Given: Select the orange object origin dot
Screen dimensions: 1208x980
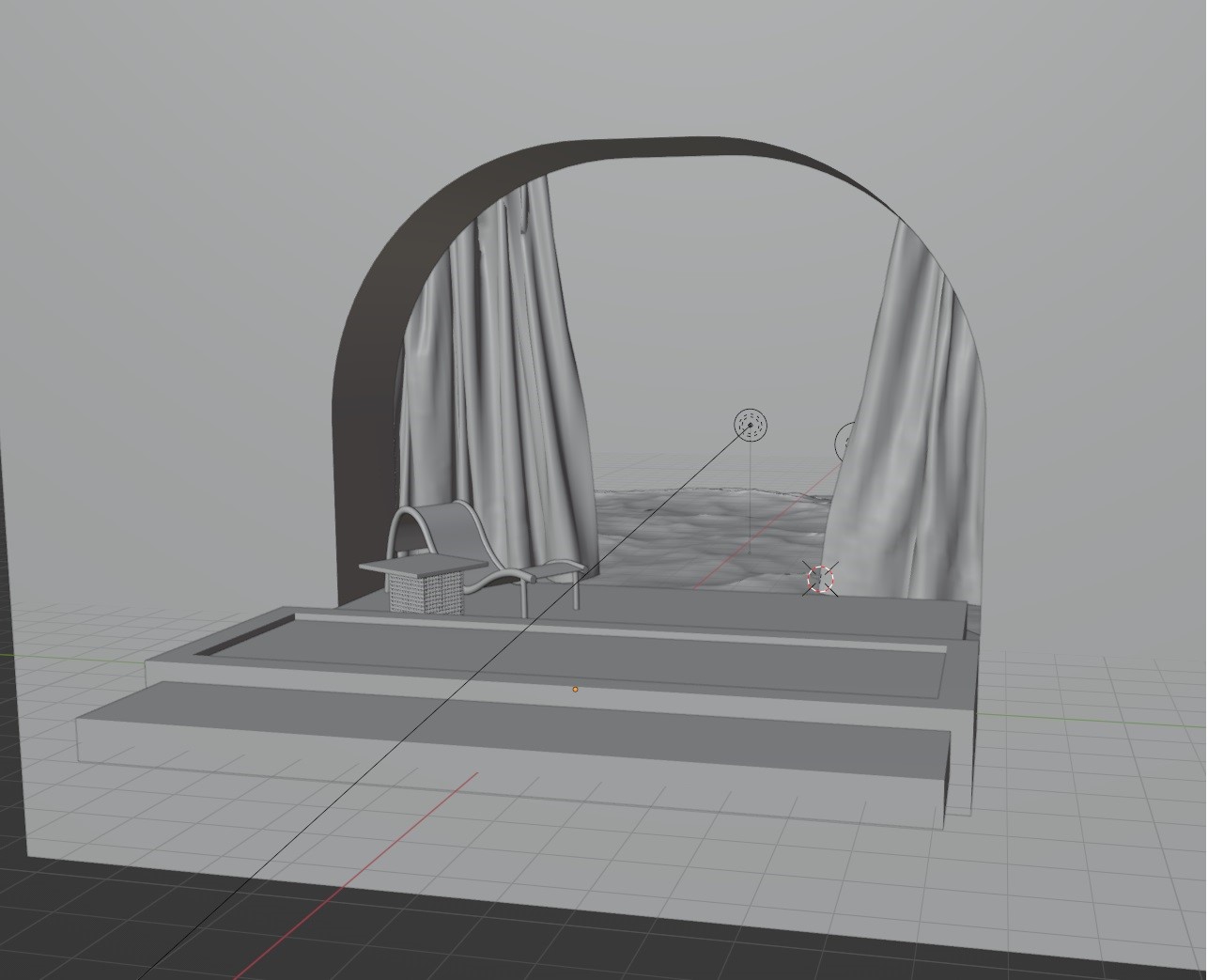Looking at the screenshot, I should (575, 689).
